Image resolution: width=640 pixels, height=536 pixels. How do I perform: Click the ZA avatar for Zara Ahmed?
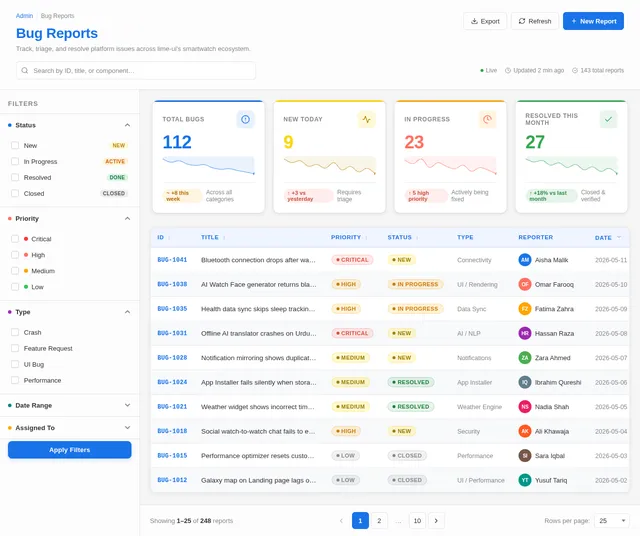(525, 358)
